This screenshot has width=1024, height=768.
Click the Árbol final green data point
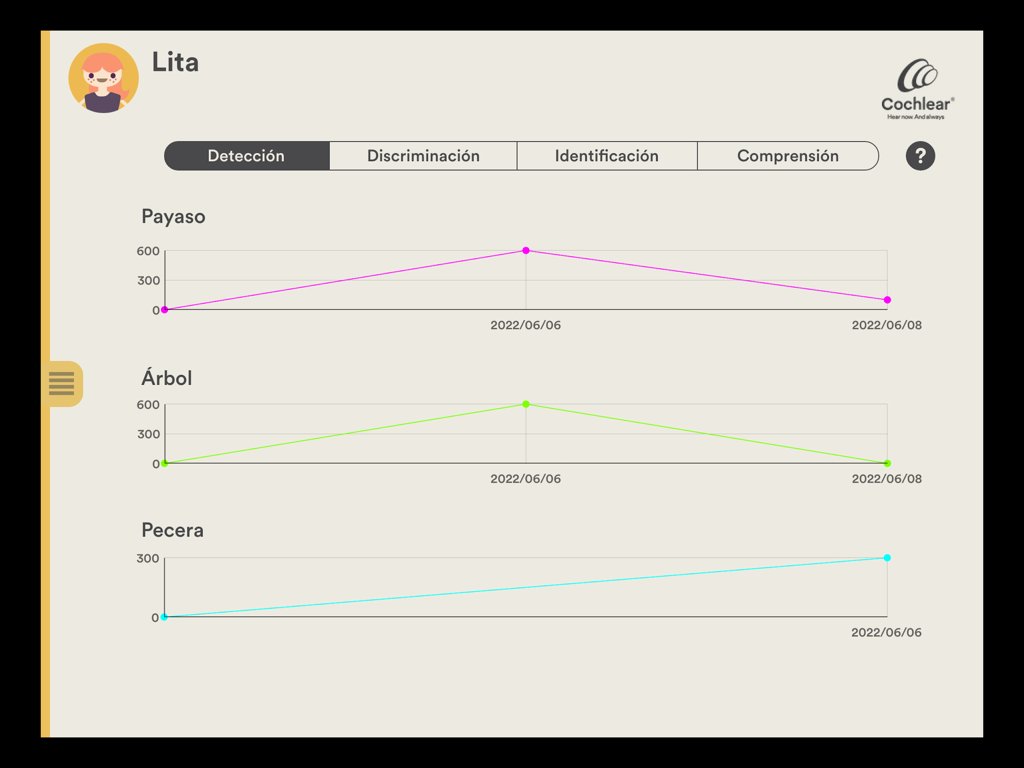pos(887,463)
